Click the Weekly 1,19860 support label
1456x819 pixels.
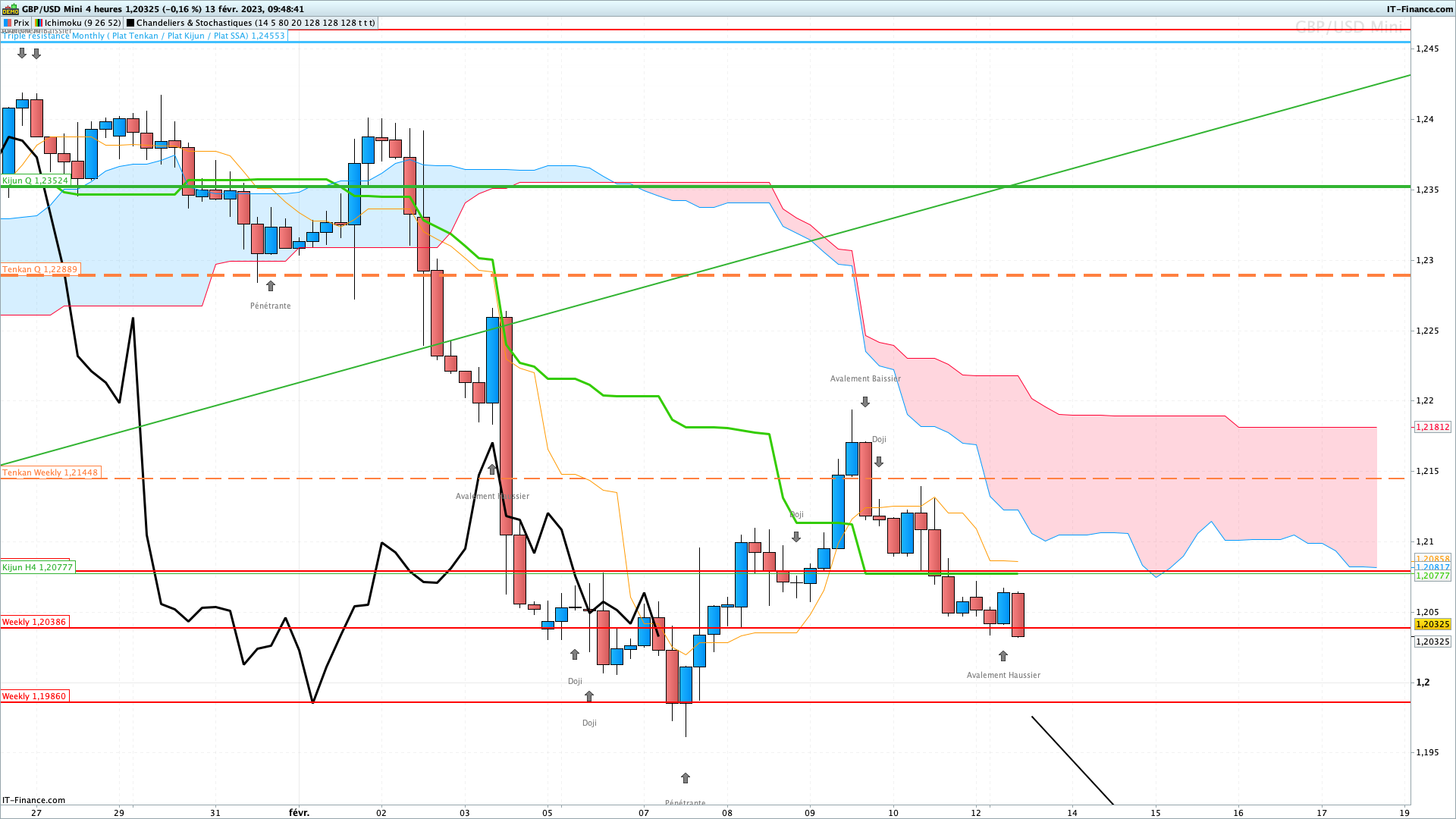click(34, 696)
